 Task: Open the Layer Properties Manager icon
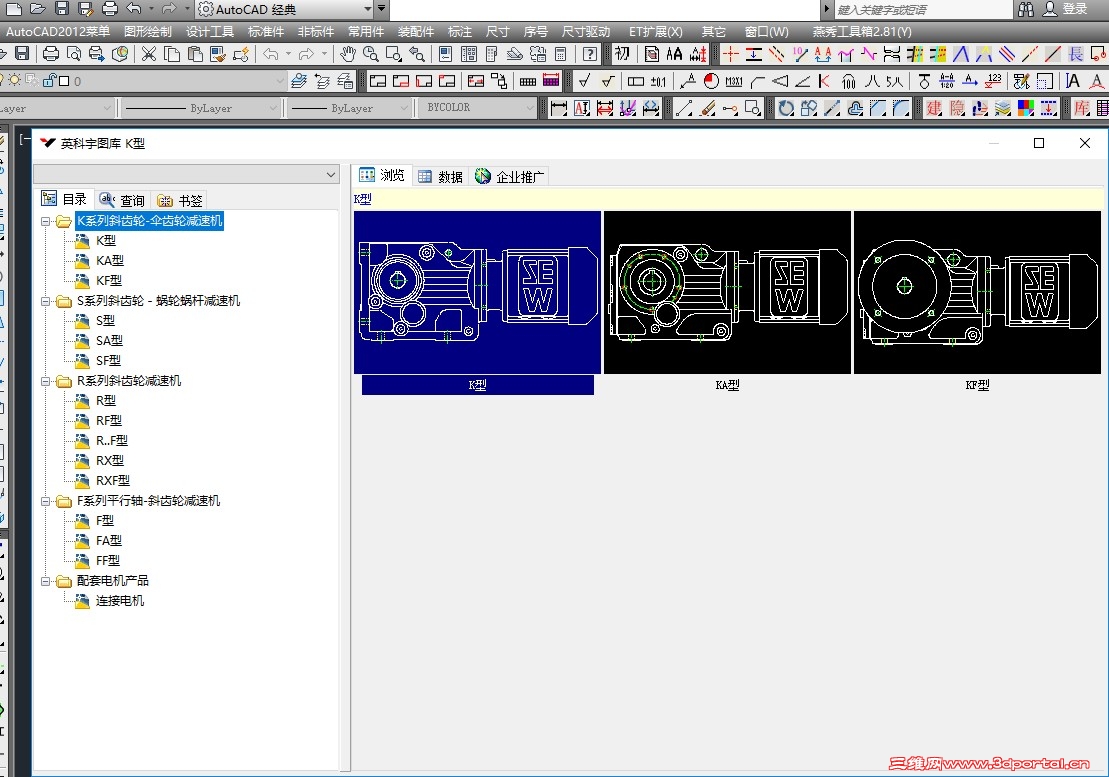298,81
